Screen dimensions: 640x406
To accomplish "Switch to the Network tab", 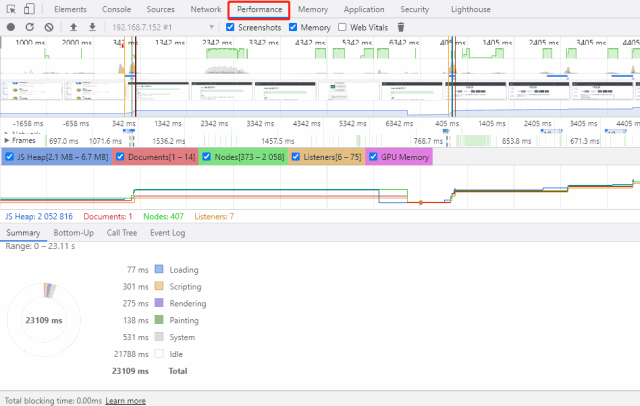I will coord(206,9).
